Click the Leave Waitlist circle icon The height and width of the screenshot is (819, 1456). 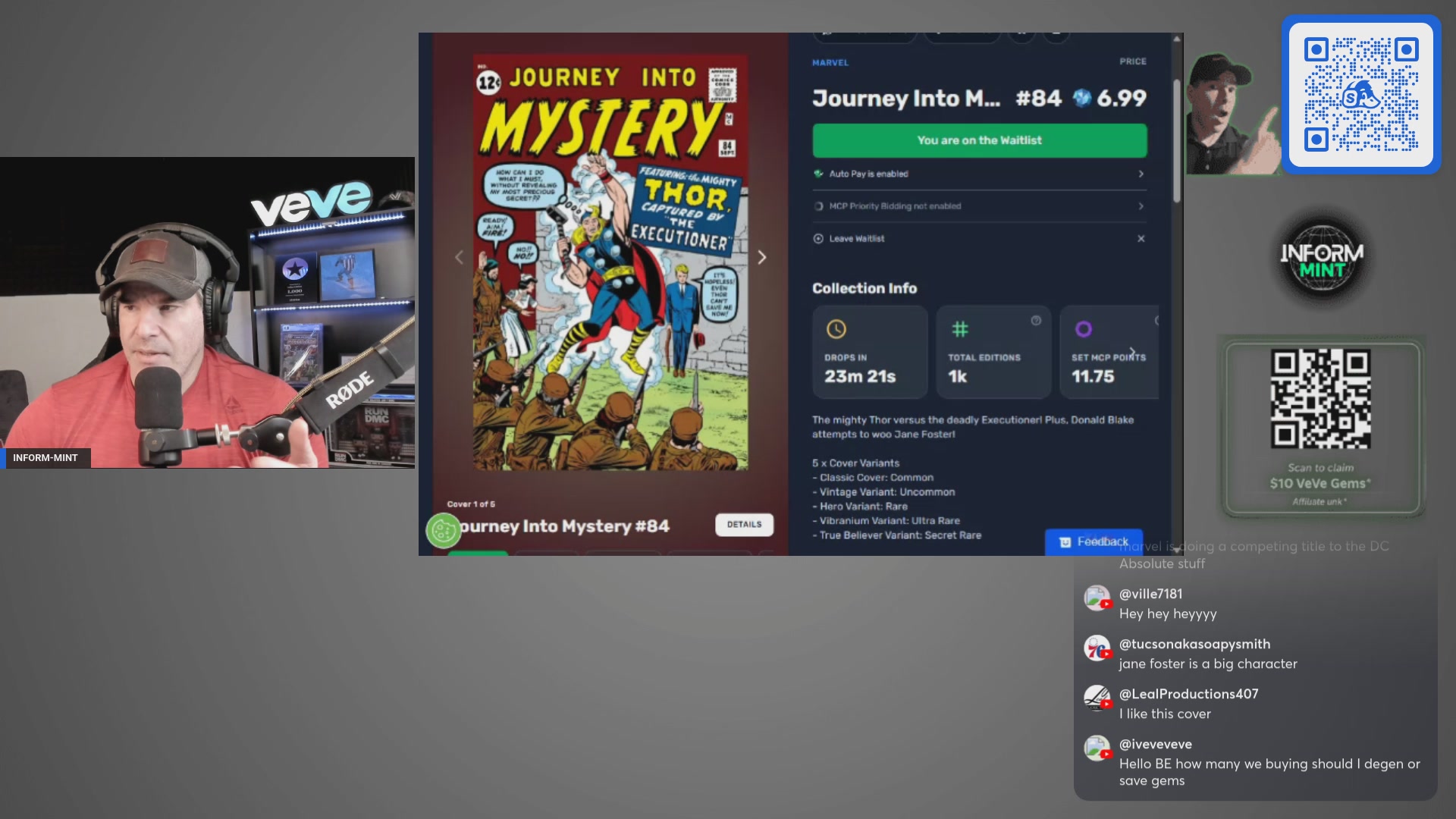click(x=818, y=239)
